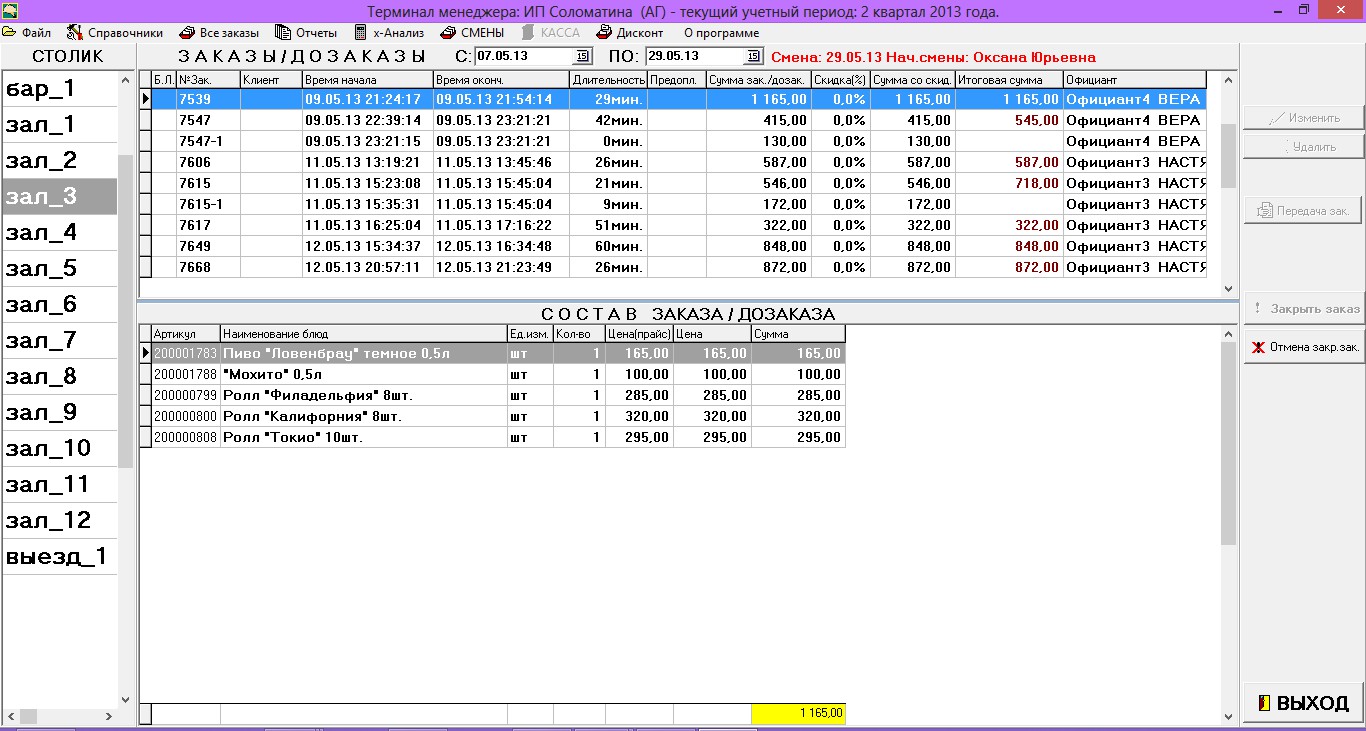Viewport: 1366px width, 731px height.
Task: Select Ролл "Токио" 10шт. row
Action: click(492, 437)
